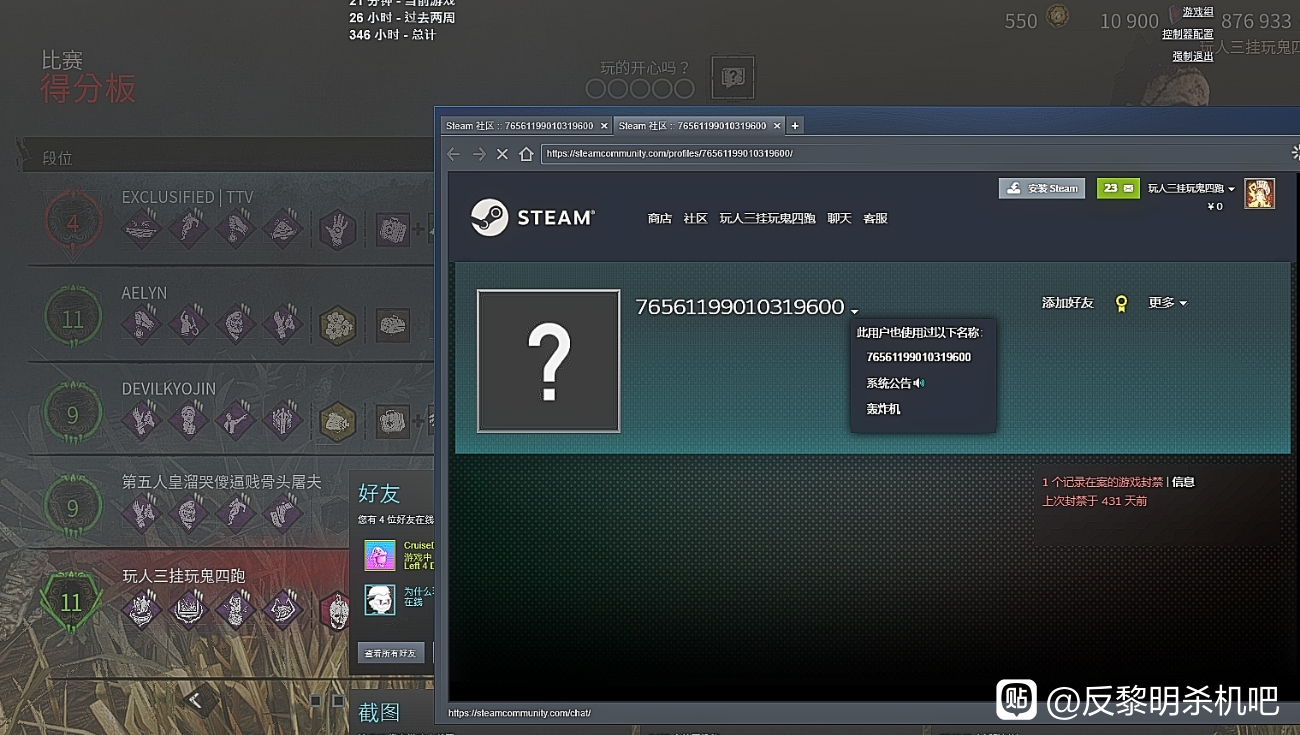Click 查看所有好友 in the friends panel
Screen dimensions: 1300x735
click(x=391, y=653)
